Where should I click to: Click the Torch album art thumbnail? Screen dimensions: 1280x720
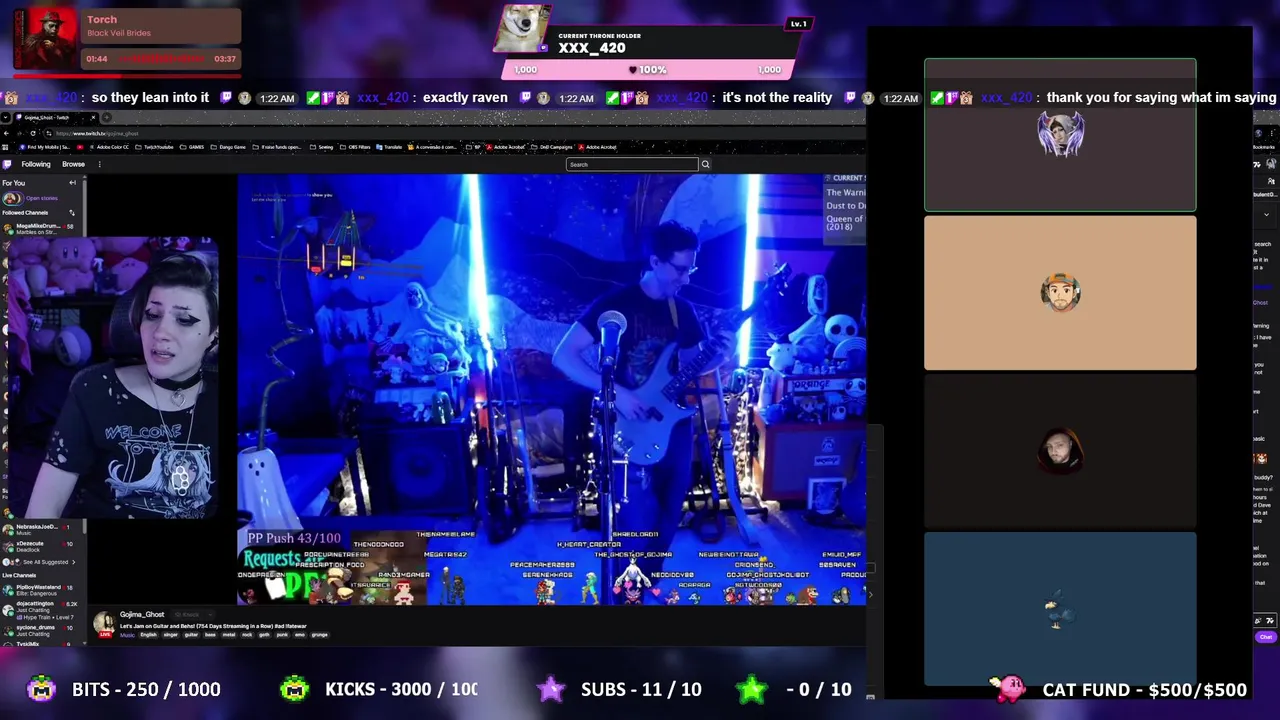coord(45,39)
